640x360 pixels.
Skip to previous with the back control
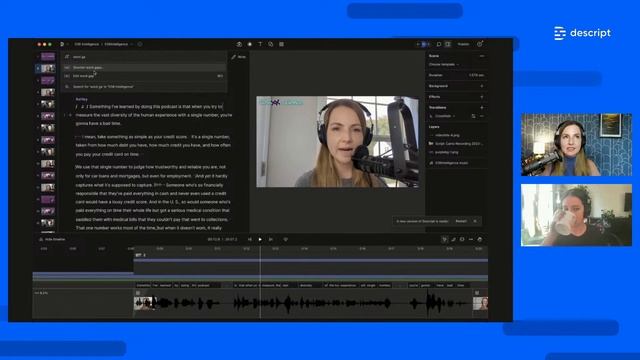[x=249, y=239]
